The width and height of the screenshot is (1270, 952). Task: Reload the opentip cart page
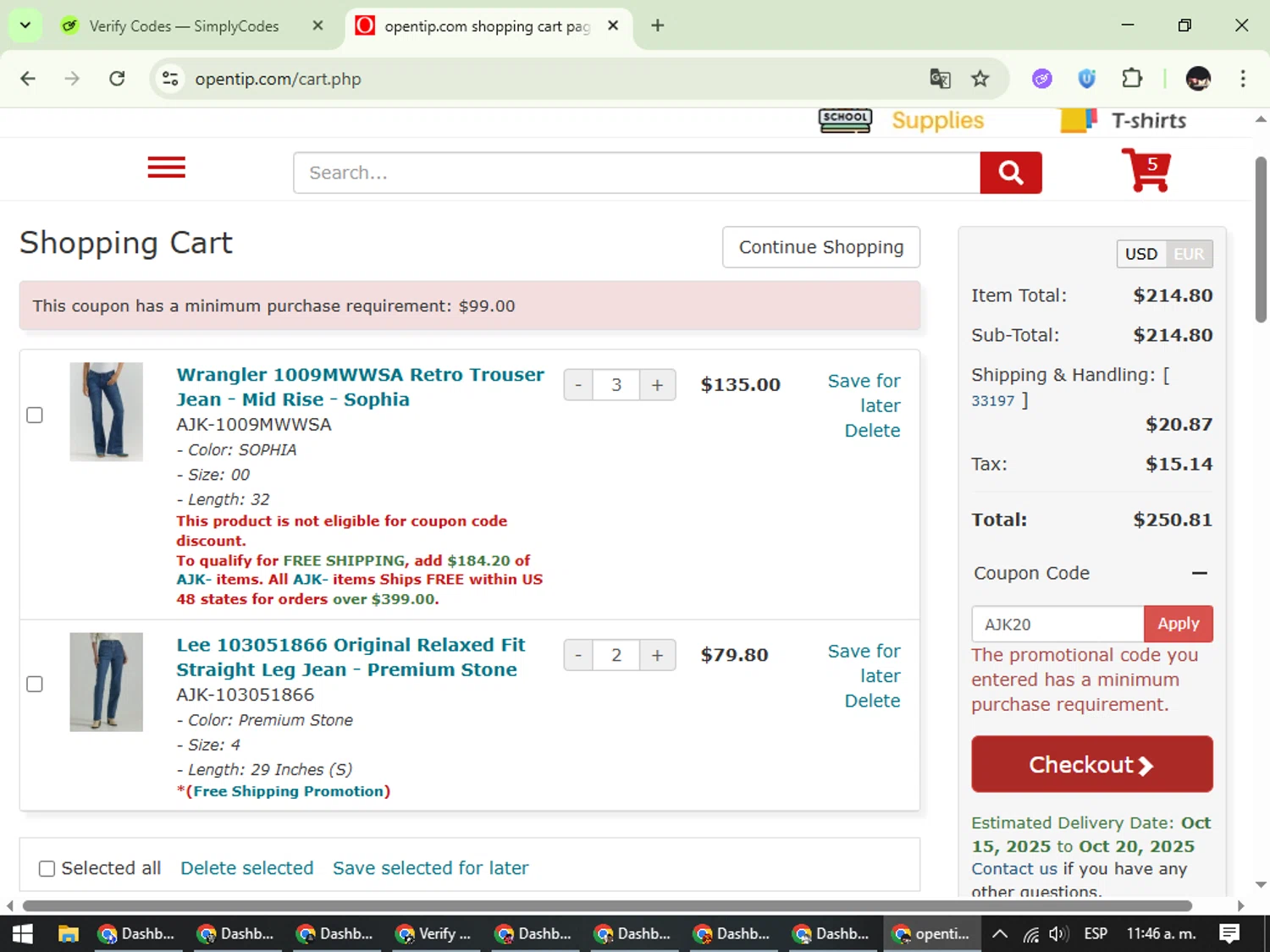(117, 79)
